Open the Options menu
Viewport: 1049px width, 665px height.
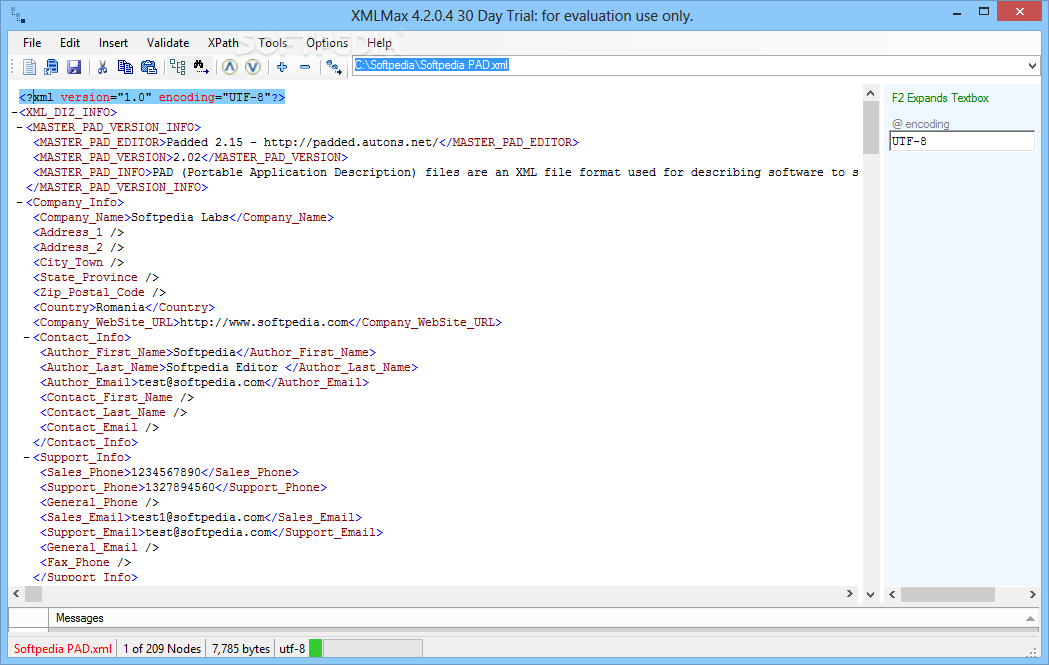(x=327, y=43)
